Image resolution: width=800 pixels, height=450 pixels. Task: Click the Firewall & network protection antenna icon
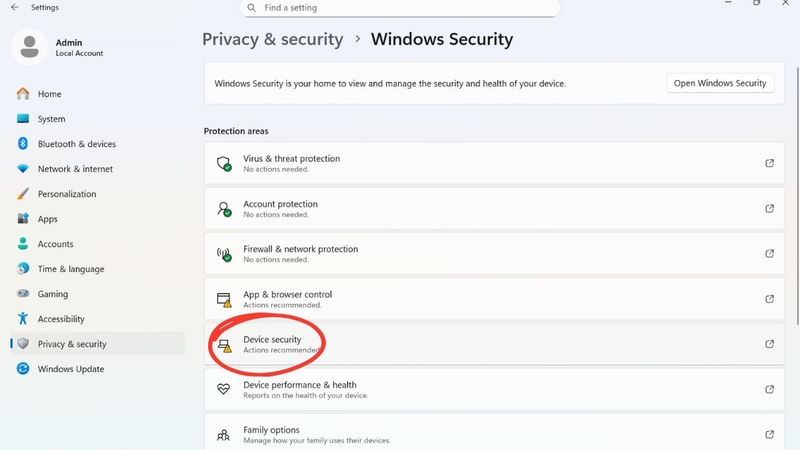click(x=223, y=254)
